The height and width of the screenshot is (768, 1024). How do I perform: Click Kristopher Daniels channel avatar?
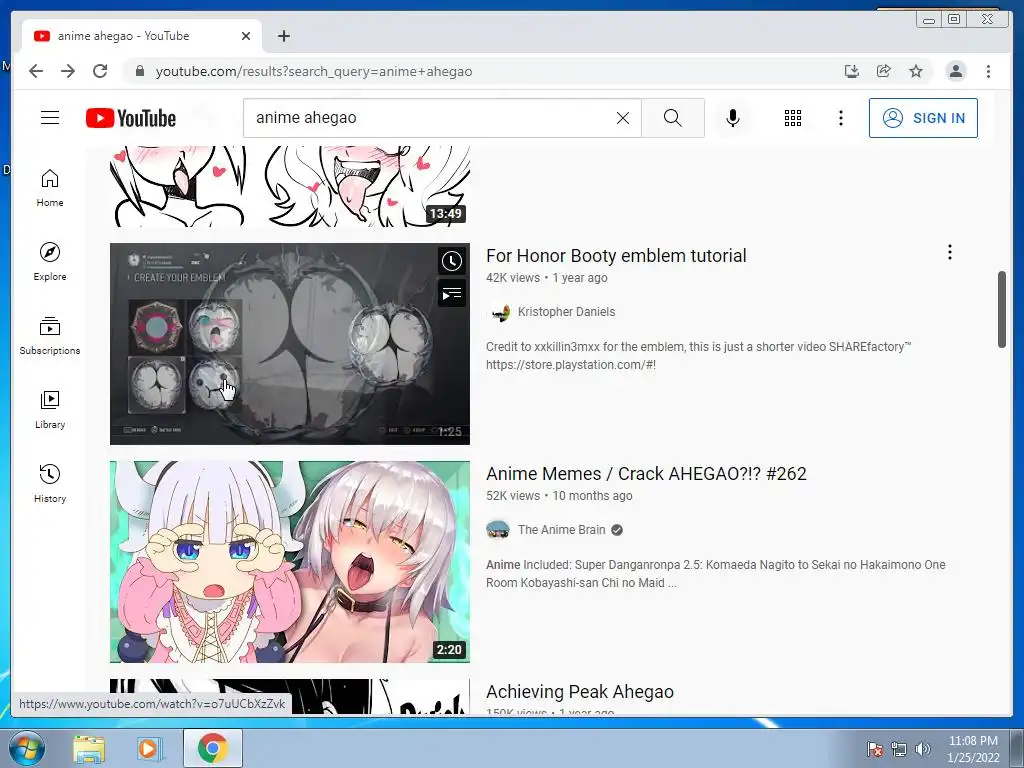(500, 313)
